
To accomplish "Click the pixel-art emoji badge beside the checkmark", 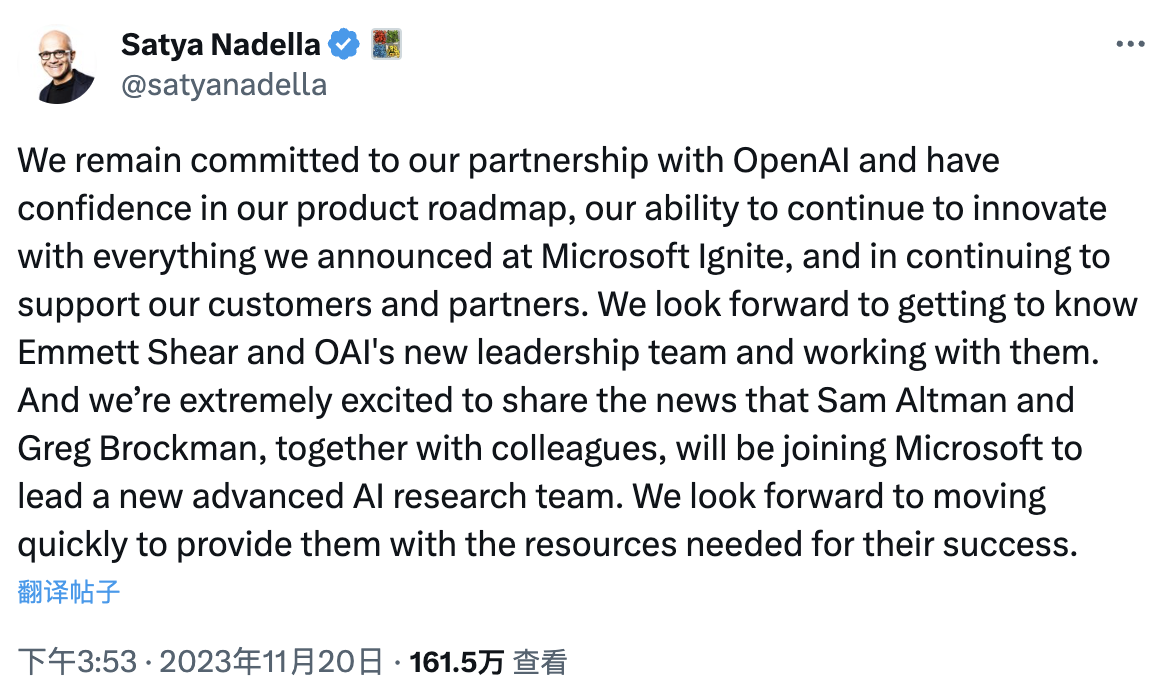I will pos(387,44).
